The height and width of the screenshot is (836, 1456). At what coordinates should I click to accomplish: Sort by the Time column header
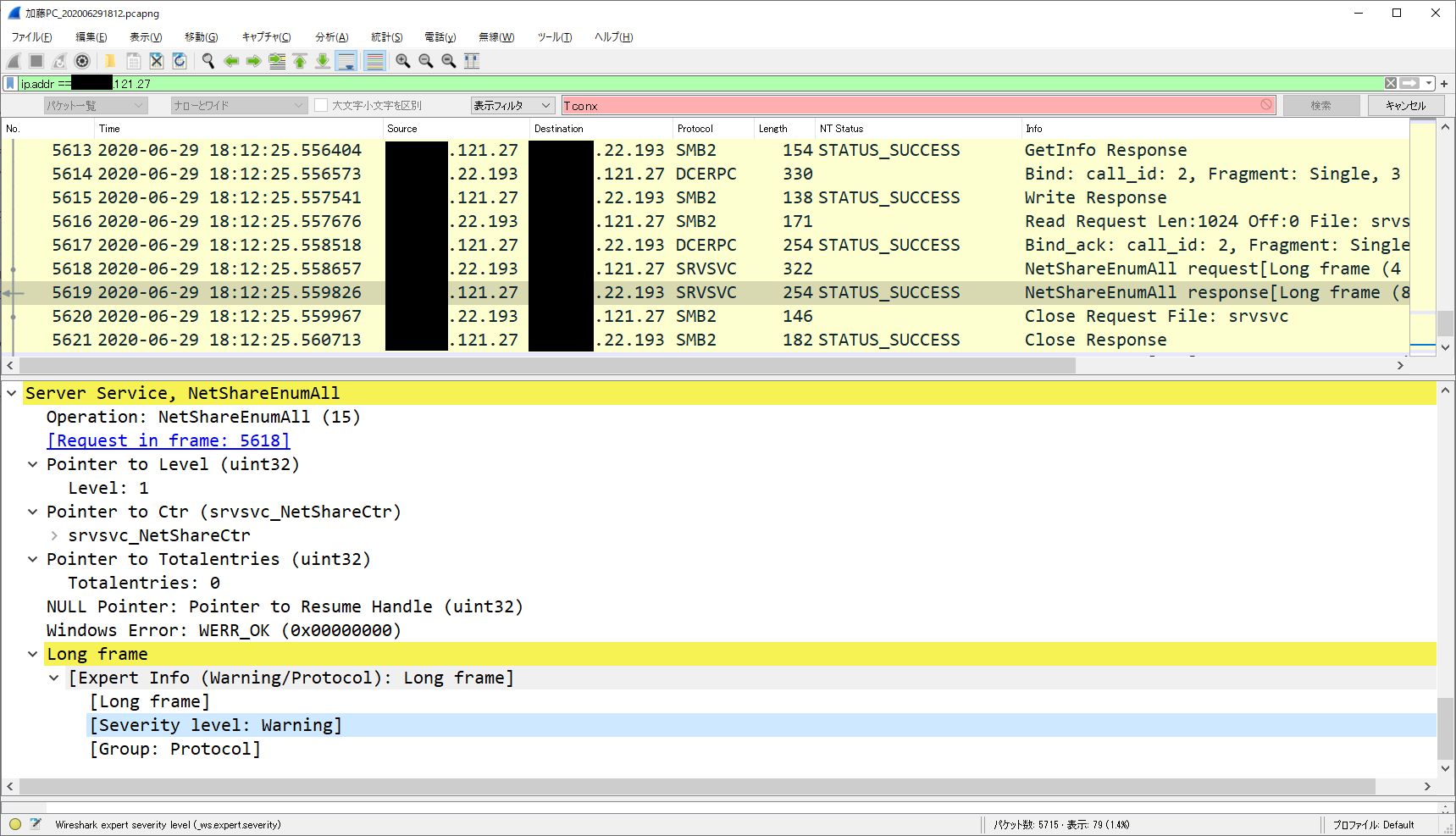pos(238,129)
